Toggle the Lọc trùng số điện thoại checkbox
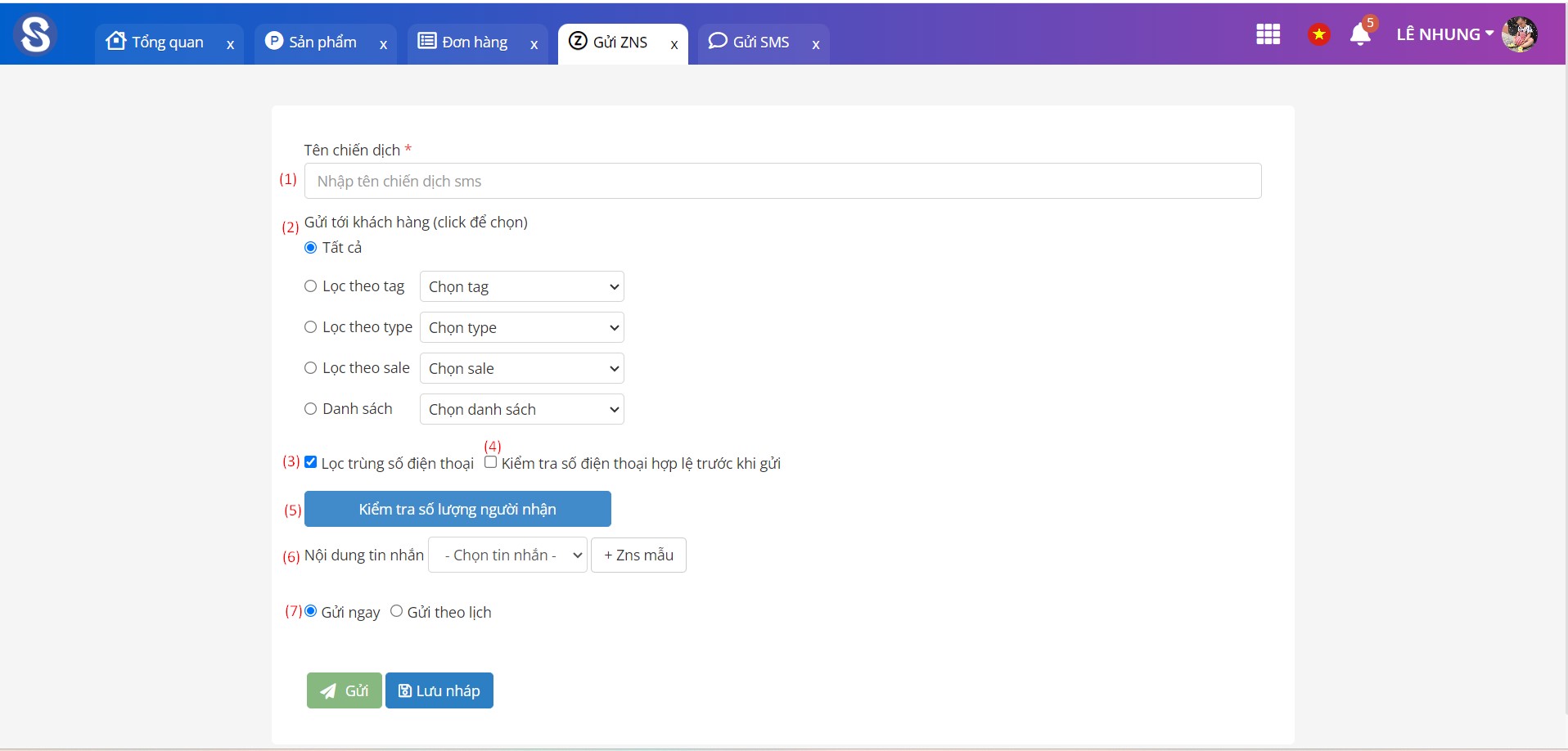This screenshot has height=751, width=1568. coord(311,462)
